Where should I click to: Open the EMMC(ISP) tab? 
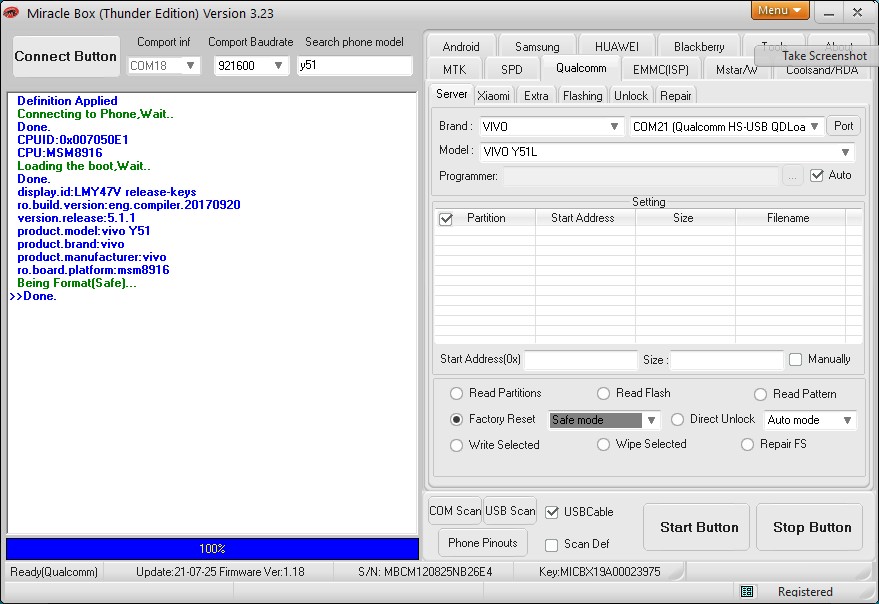tap(660, 70)
